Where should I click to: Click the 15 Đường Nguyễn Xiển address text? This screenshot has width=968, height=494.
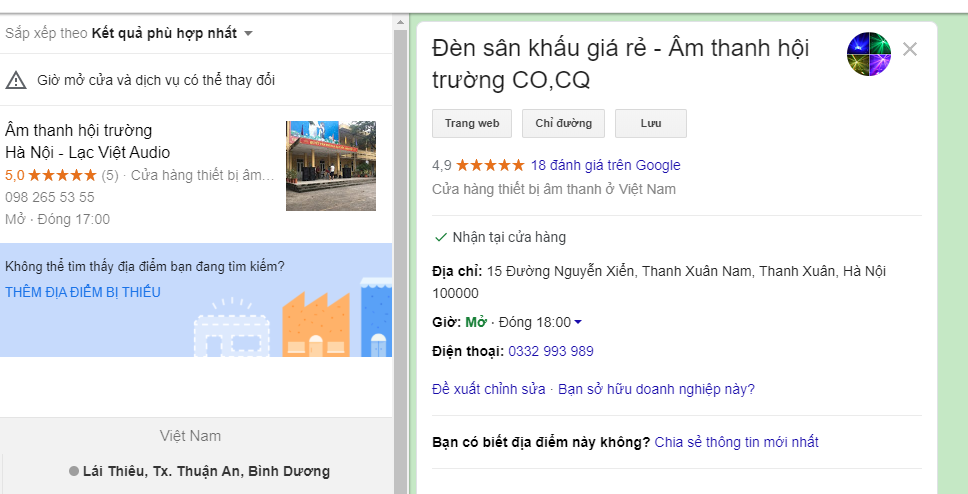tap(659, 282)
